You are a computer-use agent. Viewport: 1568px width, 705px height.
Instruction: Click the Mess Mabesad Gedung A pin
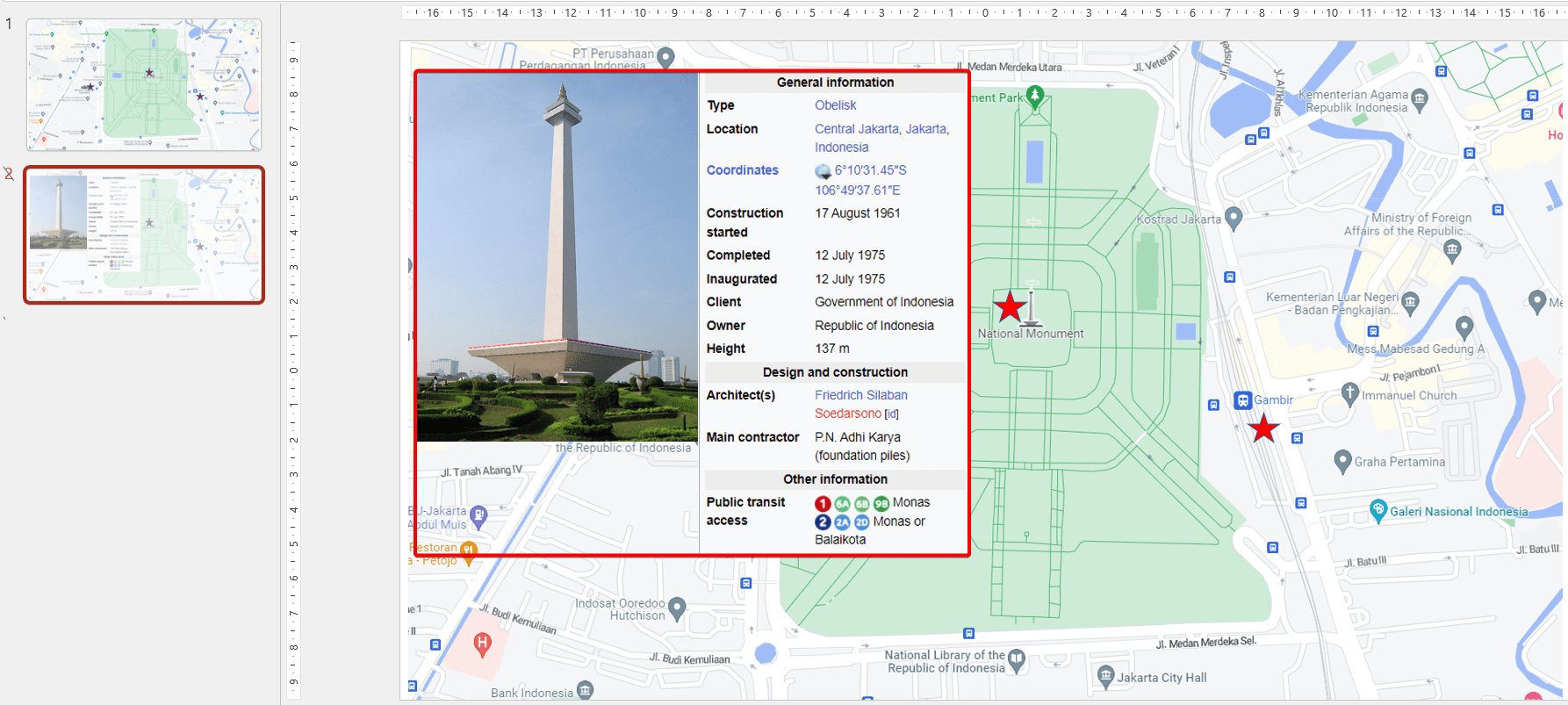pos(1464,328)
